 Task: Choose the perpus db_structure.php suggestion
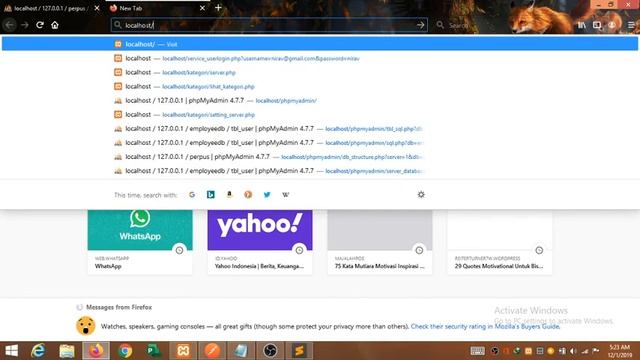[x=320, y=157]
